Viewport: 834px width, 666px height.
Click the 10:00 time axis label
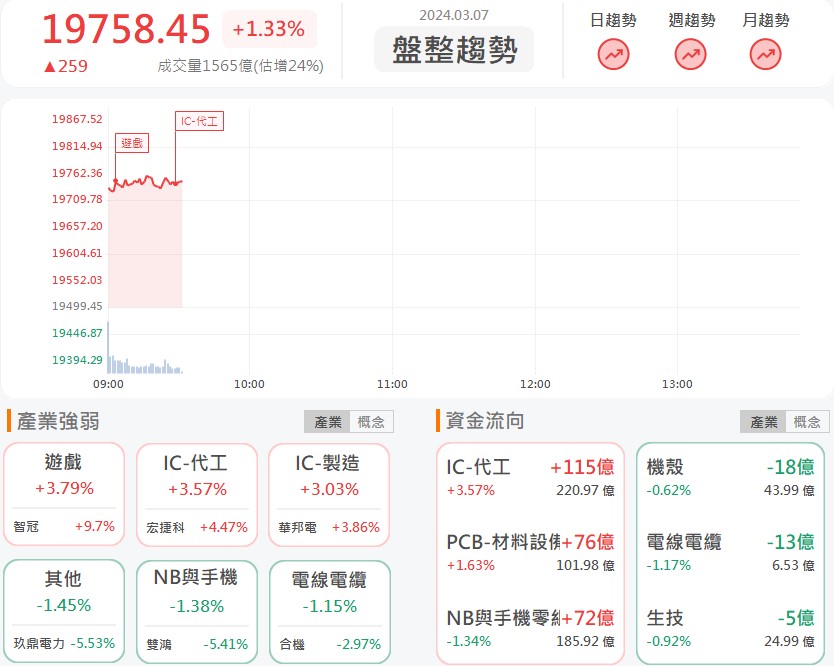[x=249, y=384]
